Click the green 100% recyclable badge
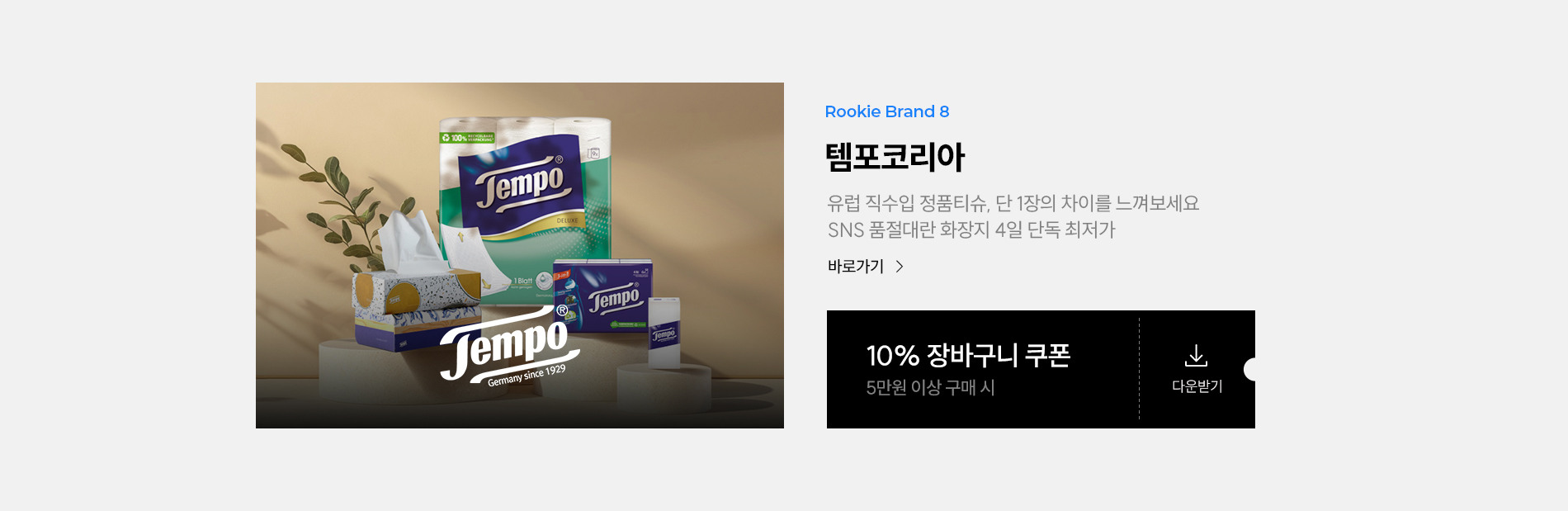This screenshot has height=511, width=1568. click(x=467, y=137)
